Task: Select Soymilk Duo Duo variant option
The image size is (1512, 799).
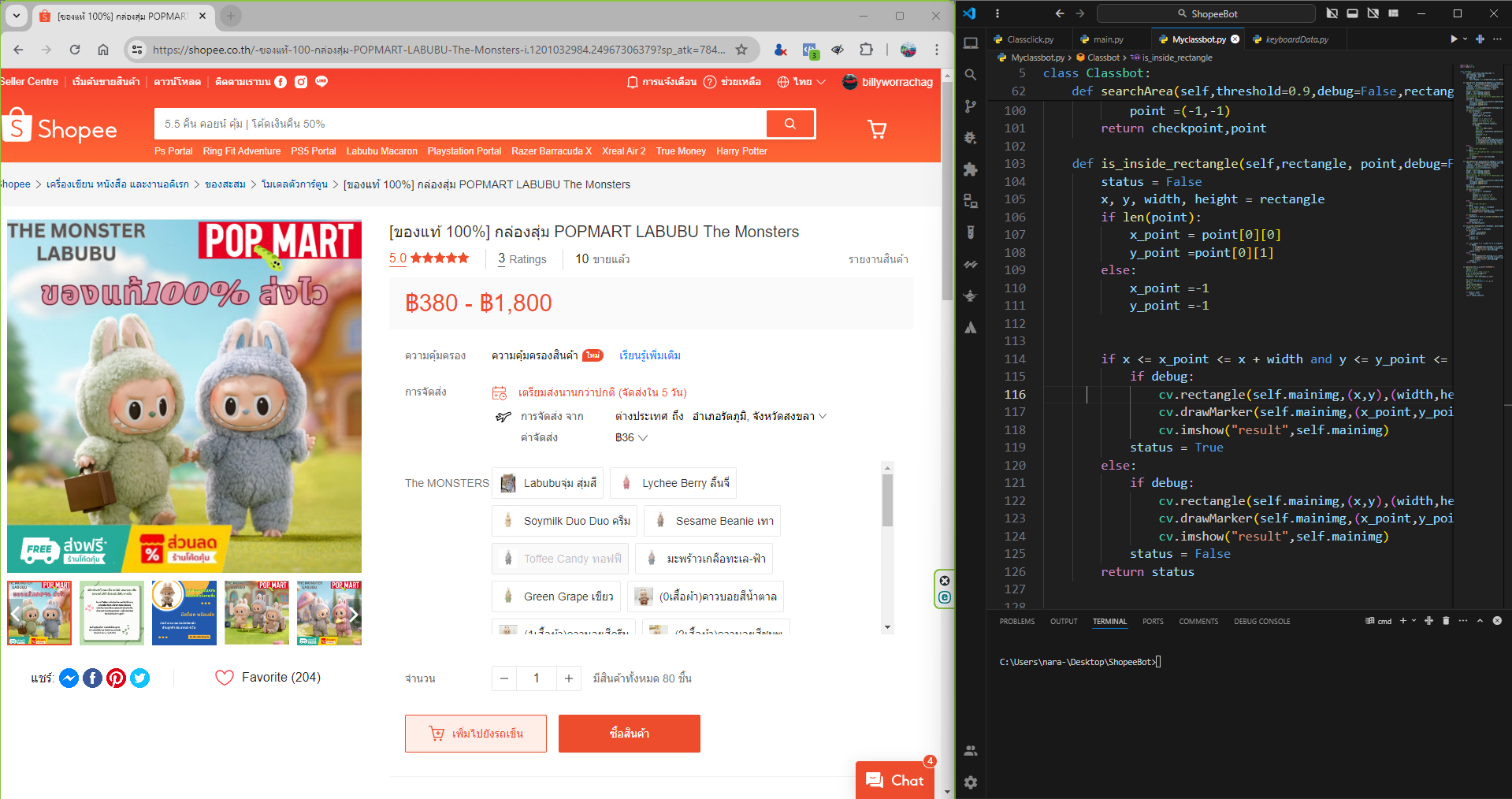Action: [x=564, y=521]
